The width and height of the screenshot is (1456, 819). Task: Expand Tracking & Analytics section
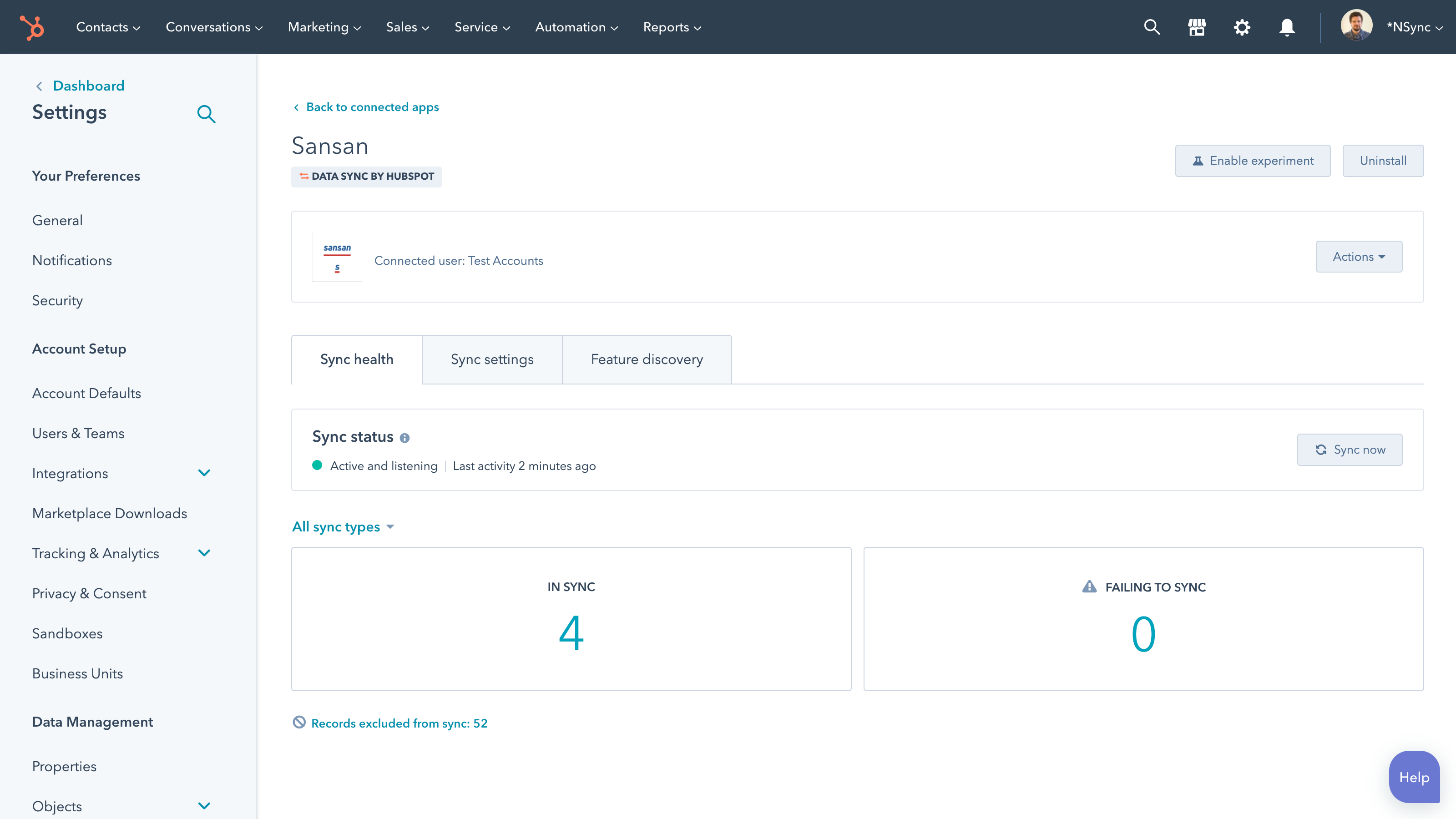point(204,553)
